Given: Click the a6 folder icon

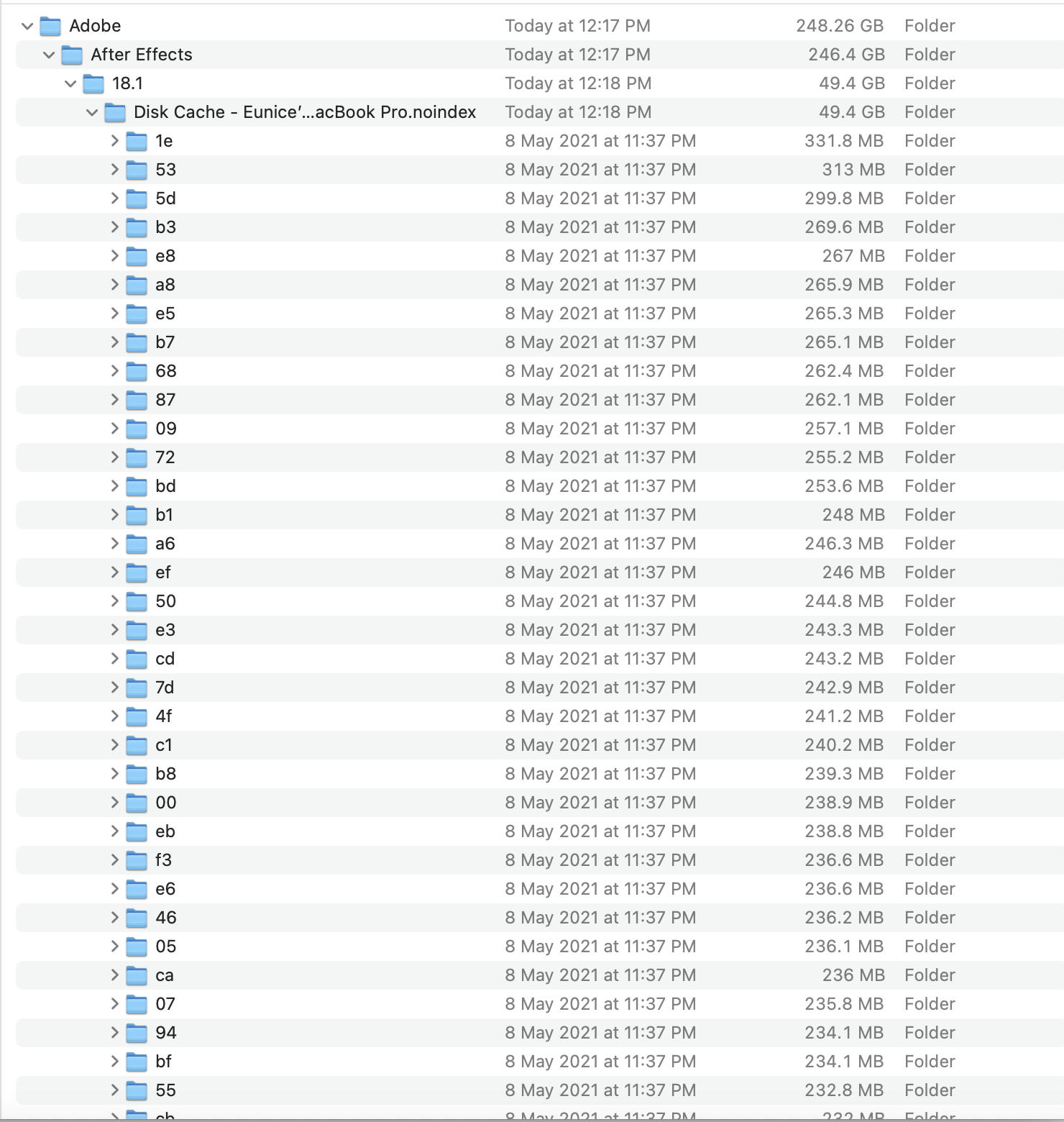Looking at the screenshot, I should pos(137,544).
